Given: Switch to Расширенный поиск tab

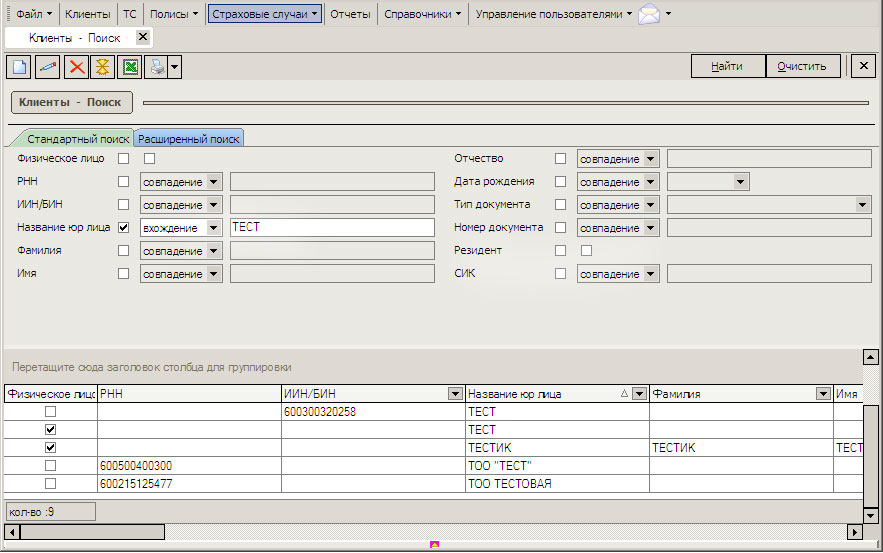Looking at the screenshot, I should pyautogui.click(x=189, y=139).
